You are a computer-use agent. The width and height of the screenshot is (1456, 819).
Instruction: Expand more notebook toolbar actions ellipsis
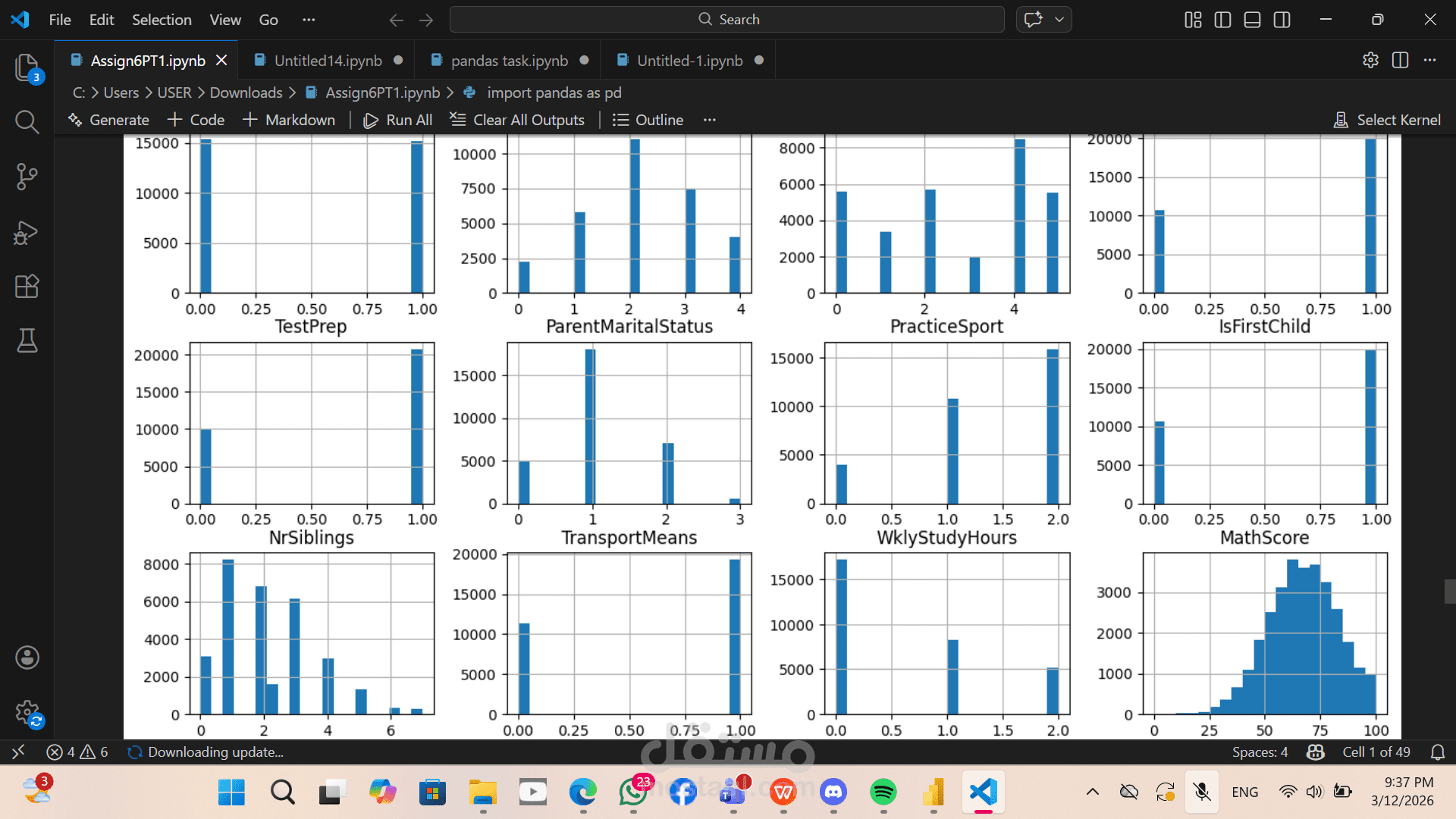pos(709,120)
